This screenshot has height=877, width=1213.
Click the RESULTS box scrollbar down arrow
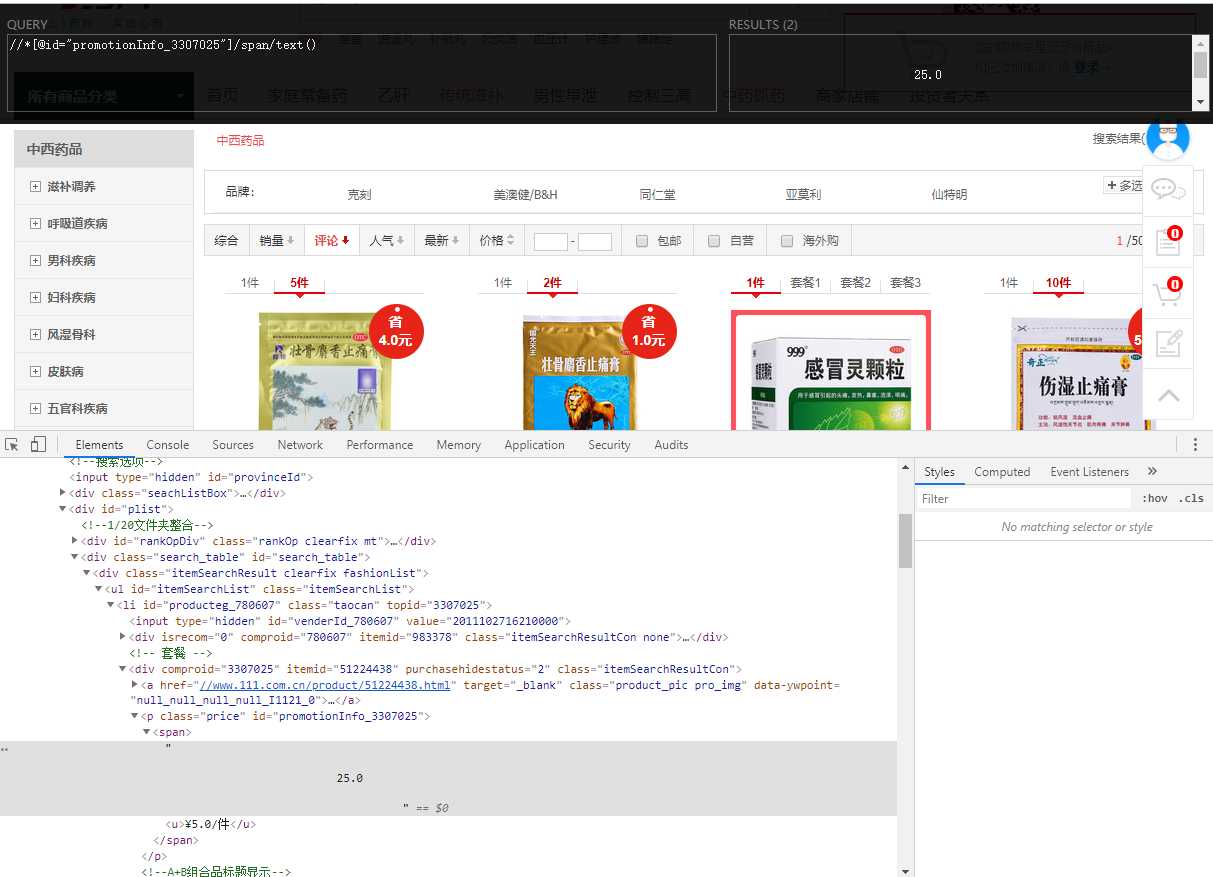pos(1200,102)
